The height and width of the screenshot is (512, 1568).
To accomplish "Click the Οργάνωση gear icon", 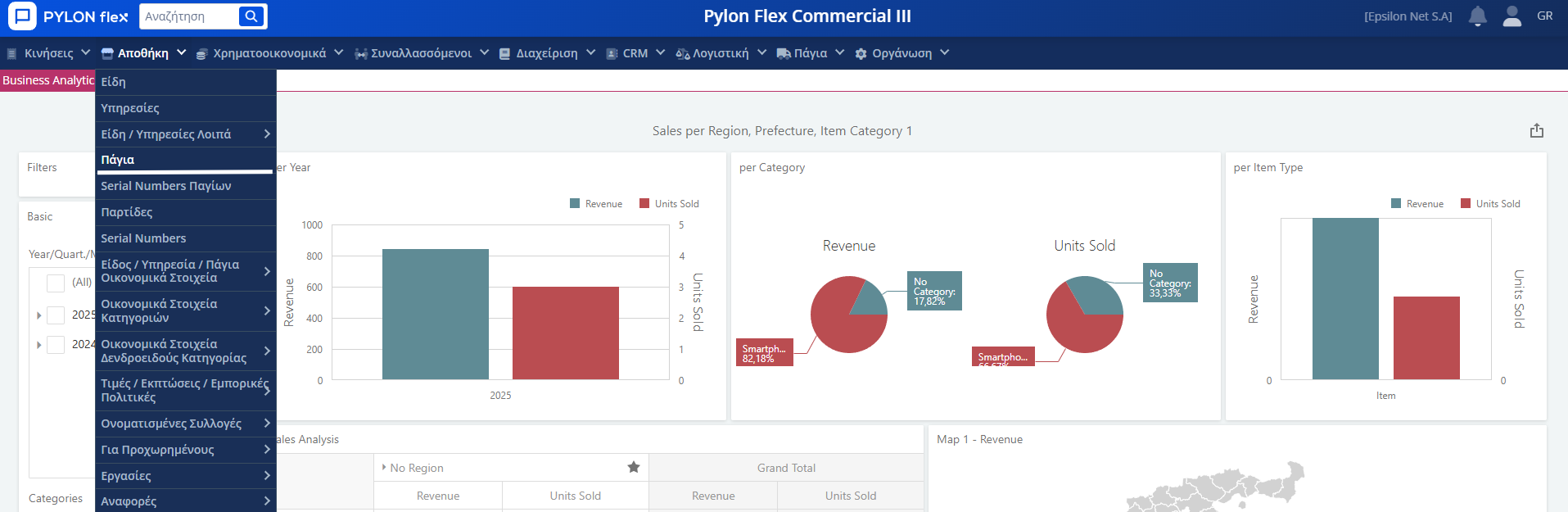I will click(x=861, y=53).
